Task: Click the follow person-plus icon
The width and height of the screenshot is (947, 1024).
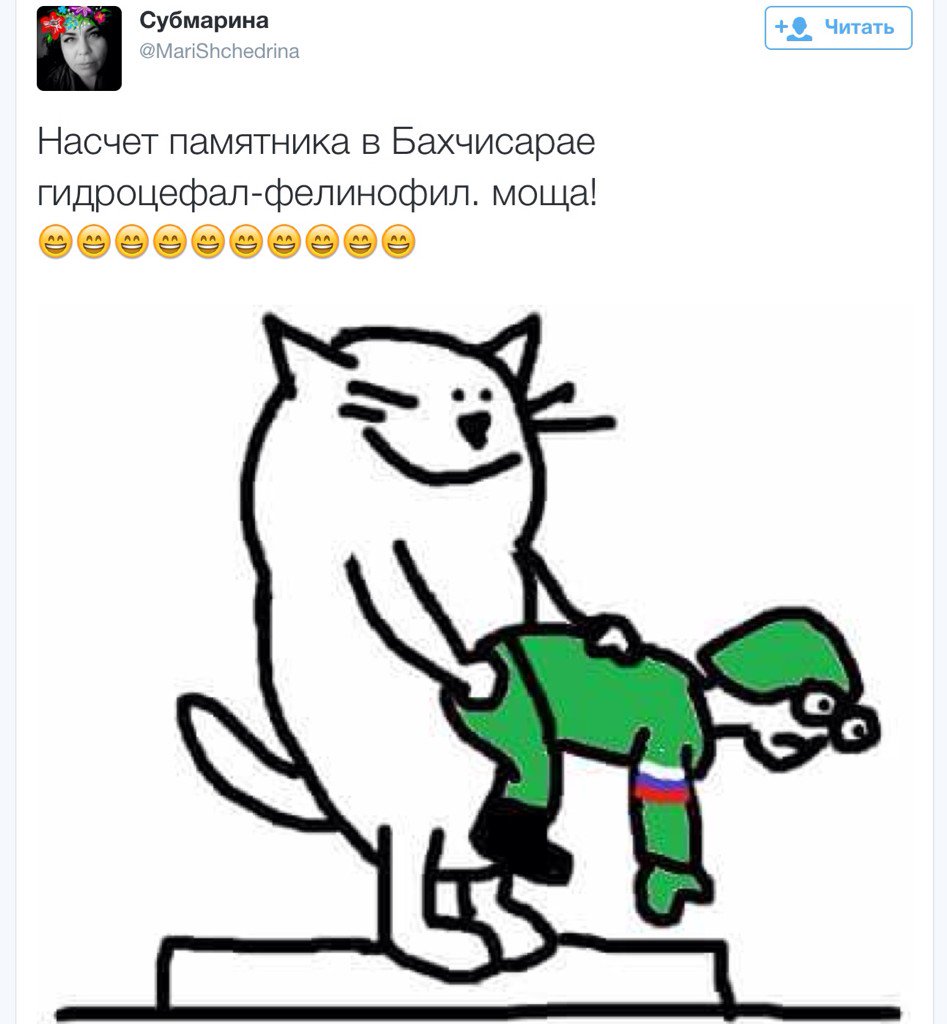Action: (793, 27)
